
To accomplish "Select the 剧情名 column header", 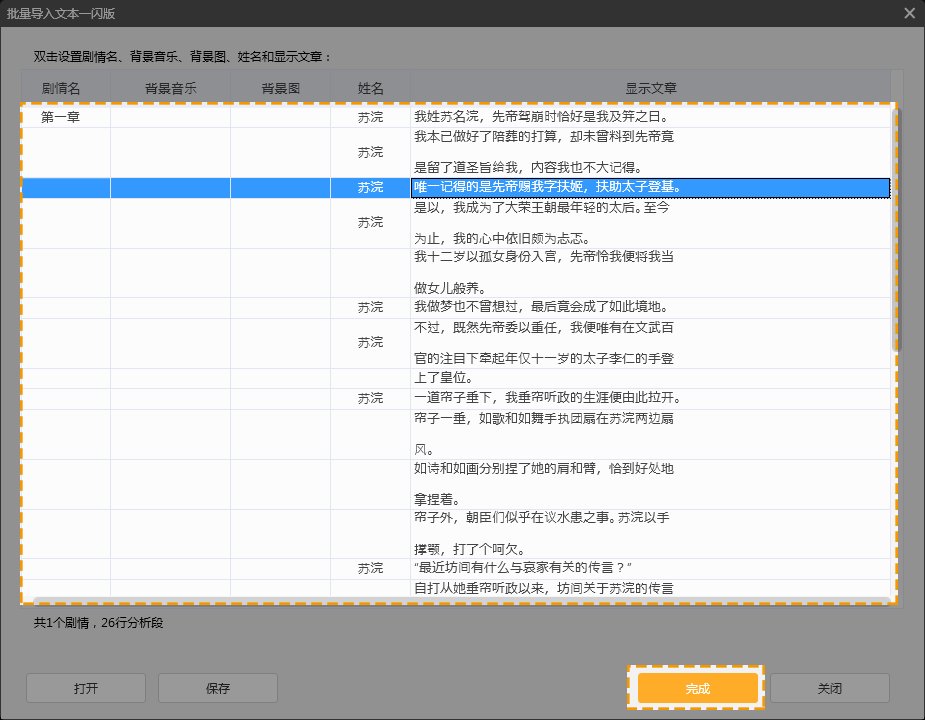I will click(x=61, y=88).
